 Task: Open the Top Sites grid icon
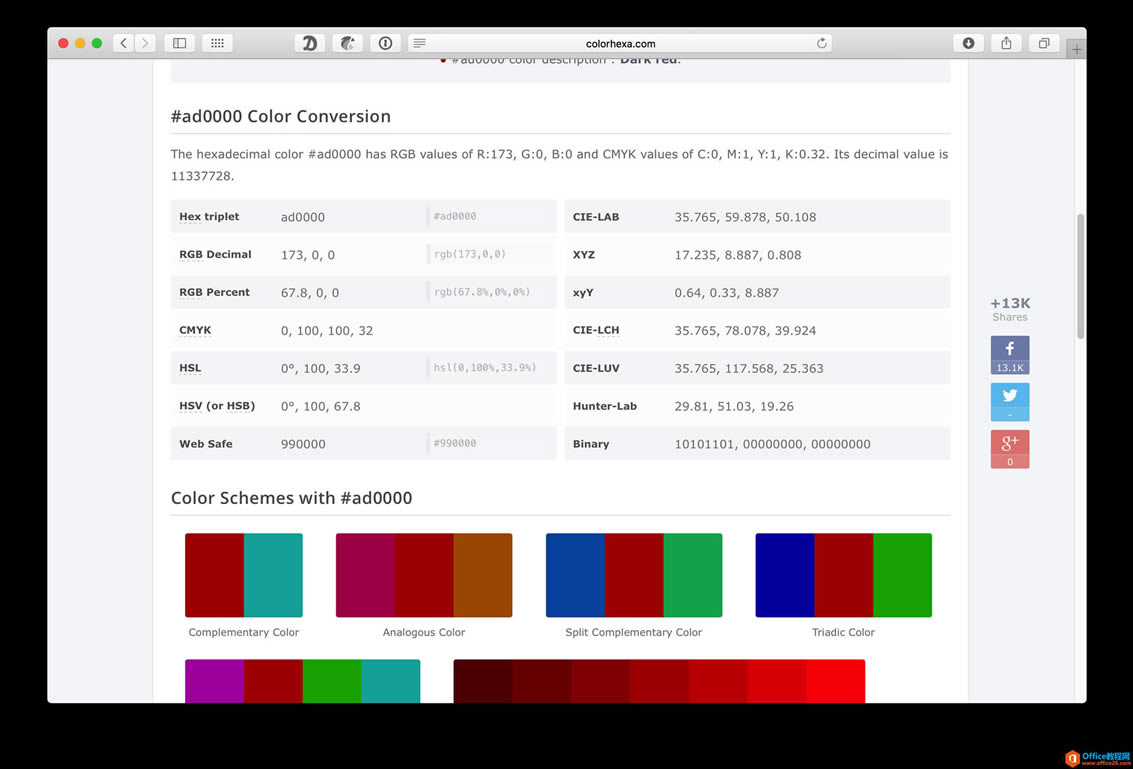tap(217, 43)
